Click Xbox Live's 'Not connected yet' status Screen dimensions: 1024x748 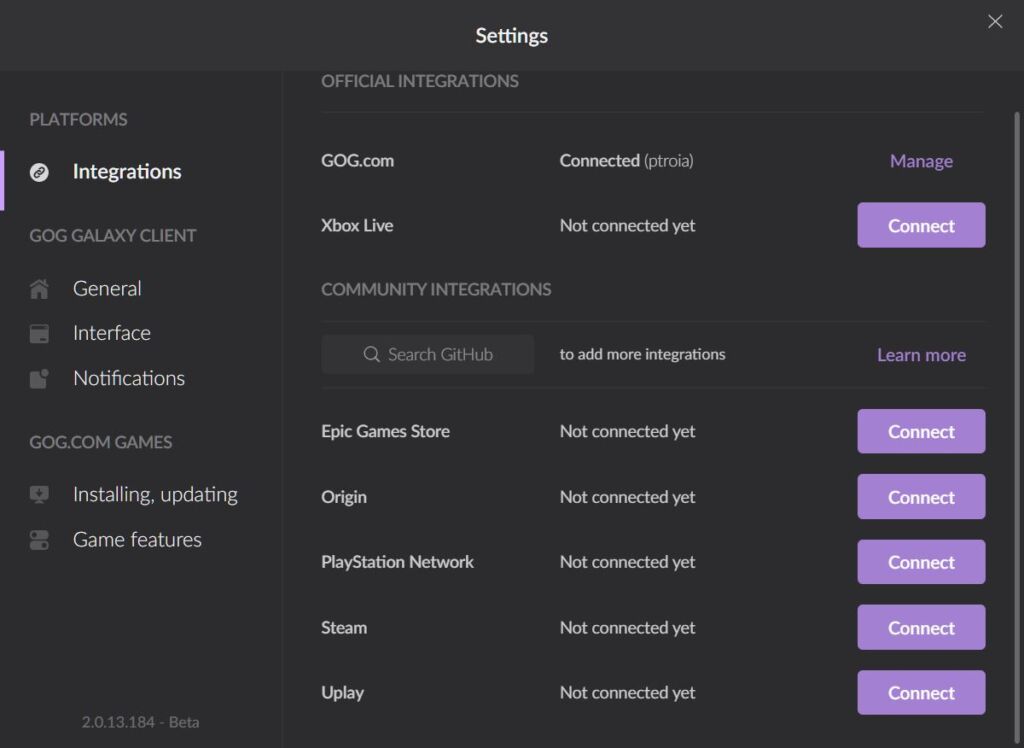click(627, 225)
